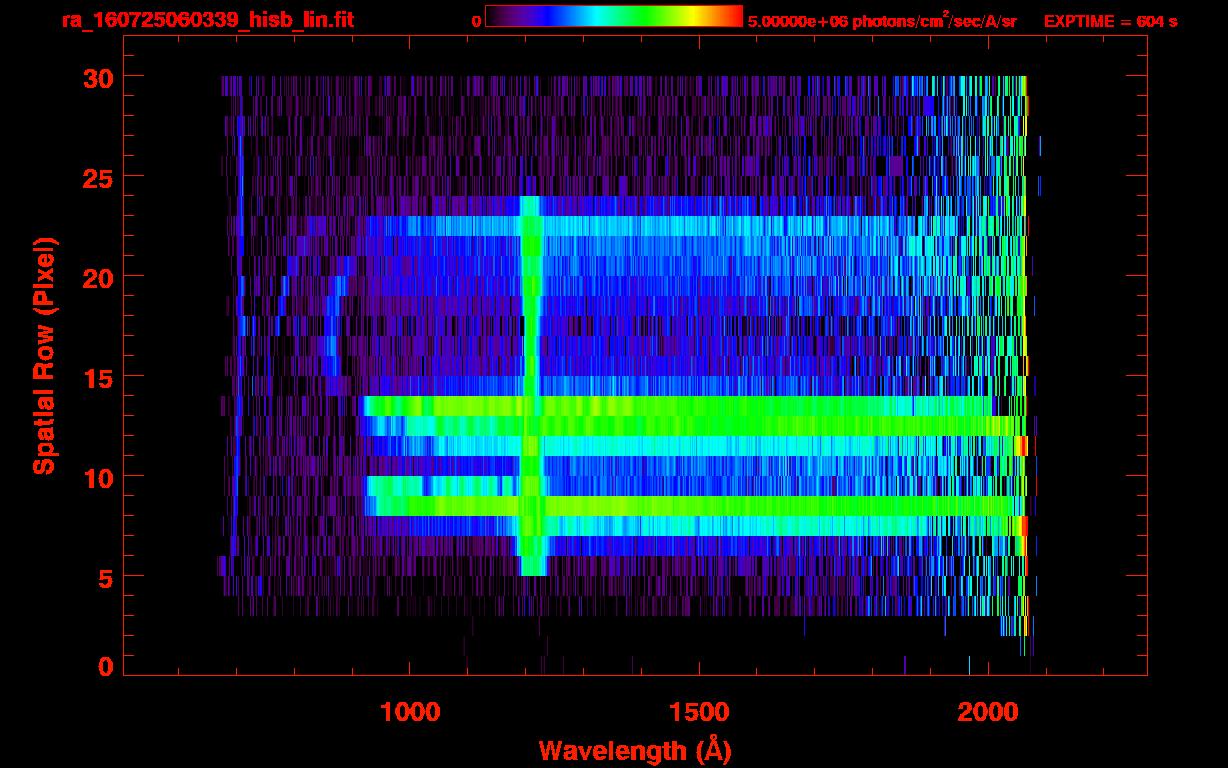The height and width of the screenshot is (768, 1228).
Task: Click the color bar minimum label 0
Action: 476,21
